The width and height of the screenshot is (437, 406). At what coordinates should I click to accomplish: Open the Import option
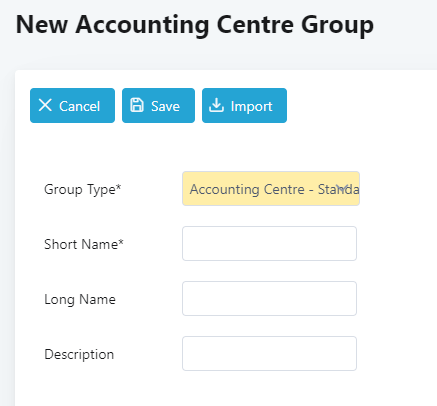(x=244, y=106)
